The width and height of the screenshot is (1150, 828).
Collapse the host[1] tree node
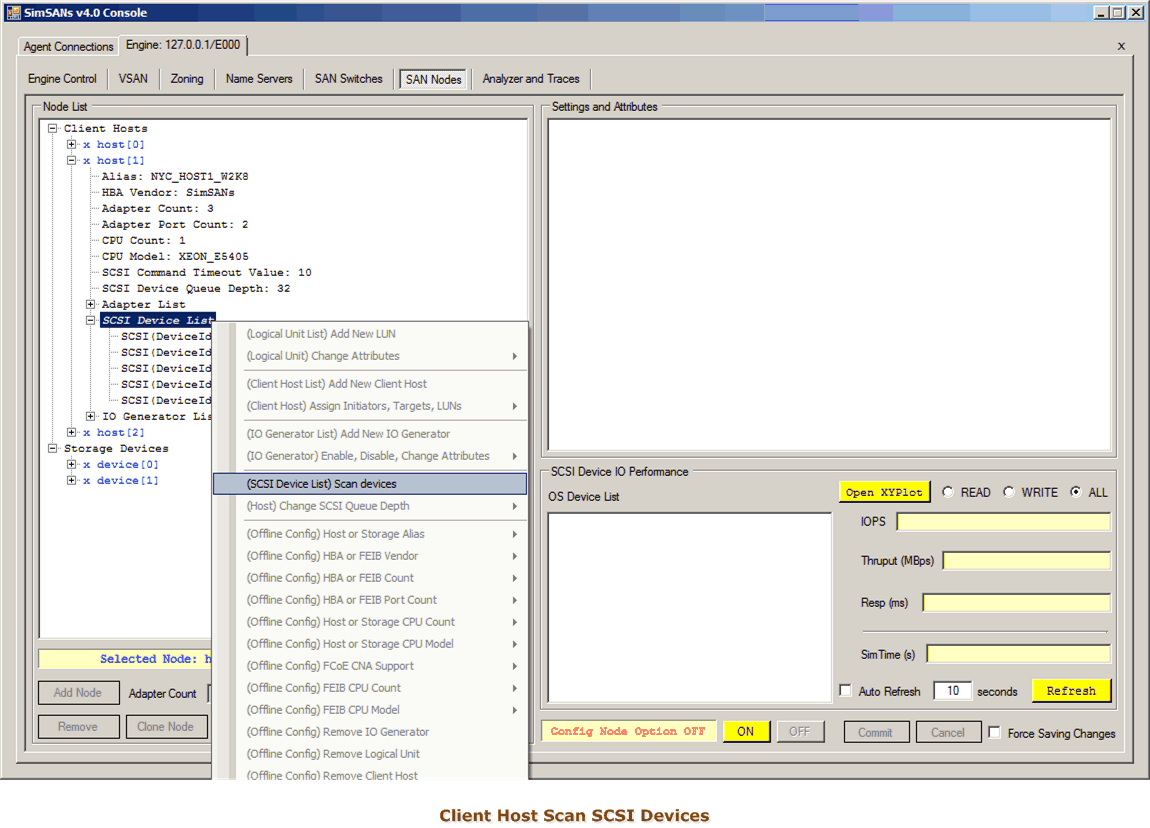[x=72, y=161]
